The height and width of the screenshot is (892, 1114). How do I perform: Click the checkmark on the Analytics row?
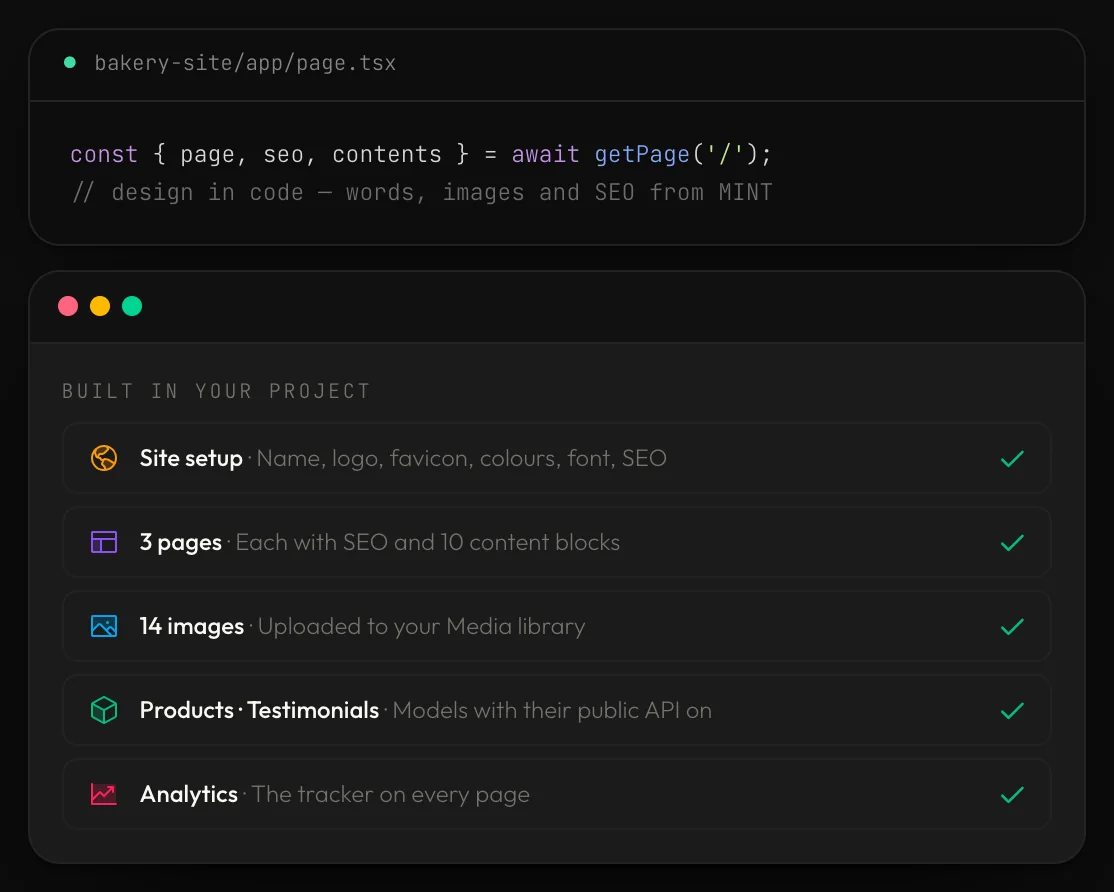1012,795
